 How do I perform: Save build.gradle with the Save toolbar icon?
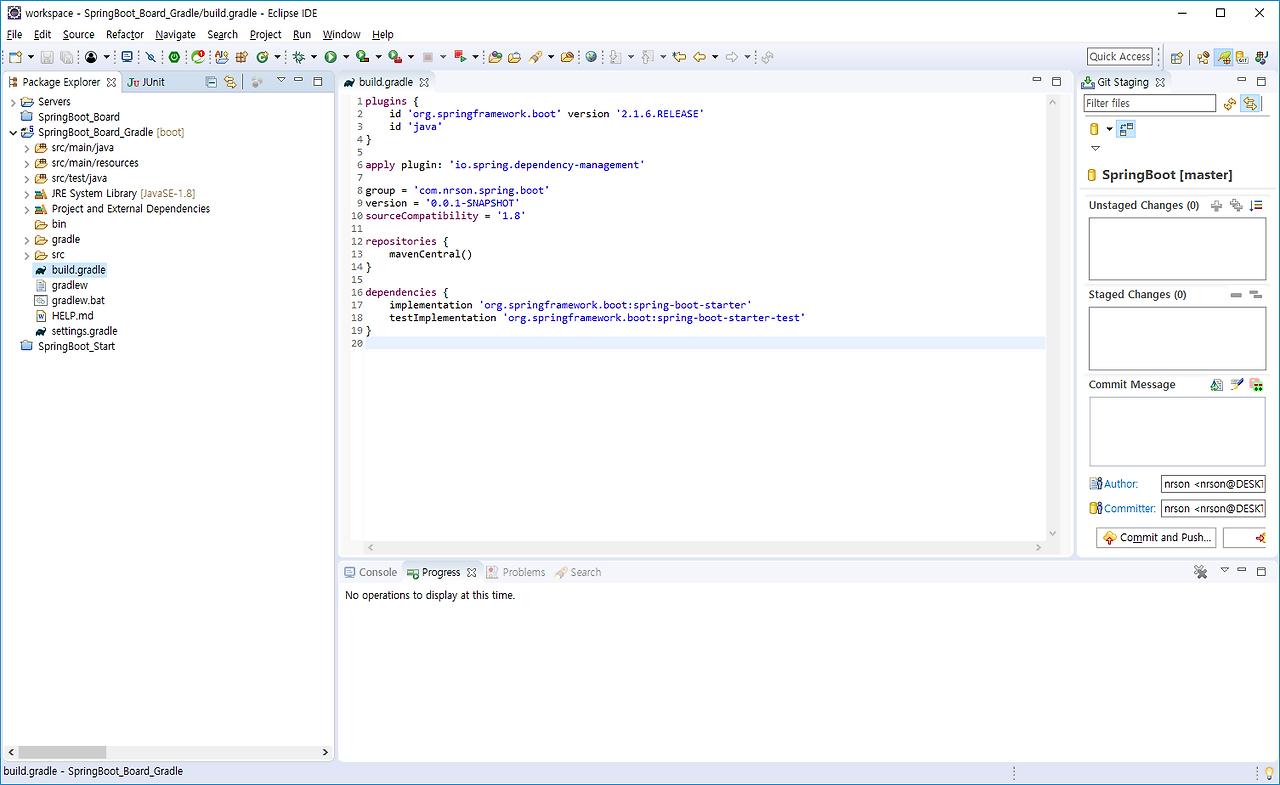pos(47,57)
